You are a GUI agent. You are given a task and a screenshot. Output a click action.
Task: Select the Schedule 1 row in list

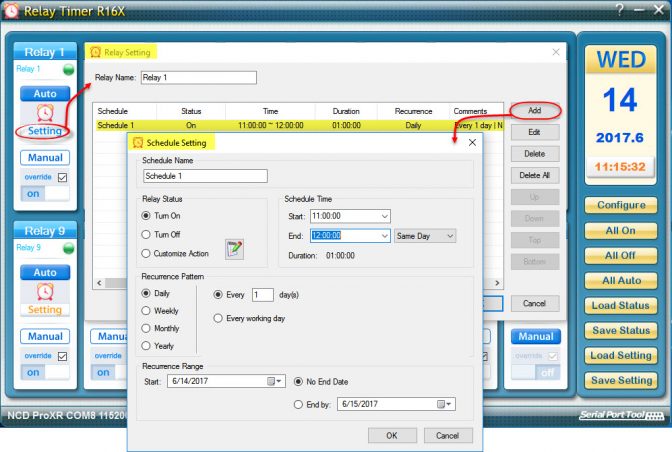click(270, 126)
